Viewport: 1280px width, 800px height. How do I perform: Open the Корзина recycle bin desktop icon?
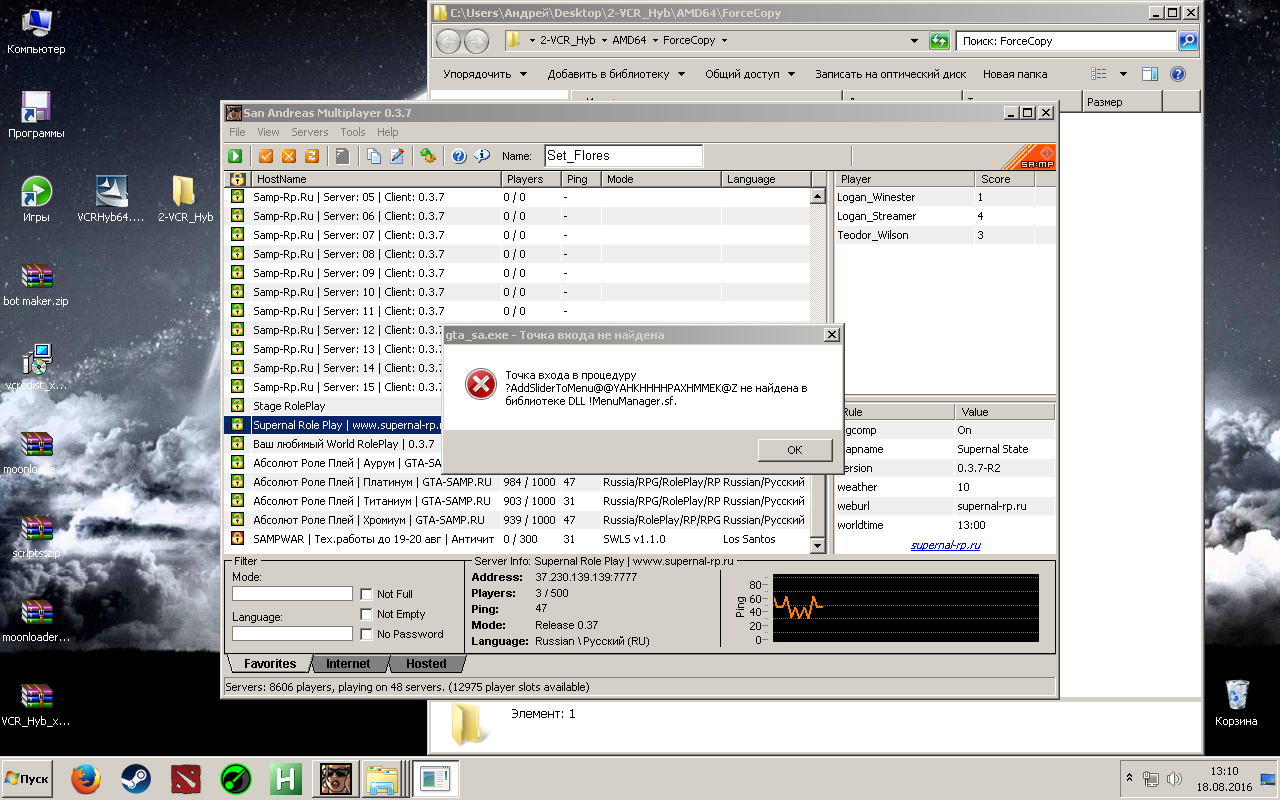pos(1237,703)
